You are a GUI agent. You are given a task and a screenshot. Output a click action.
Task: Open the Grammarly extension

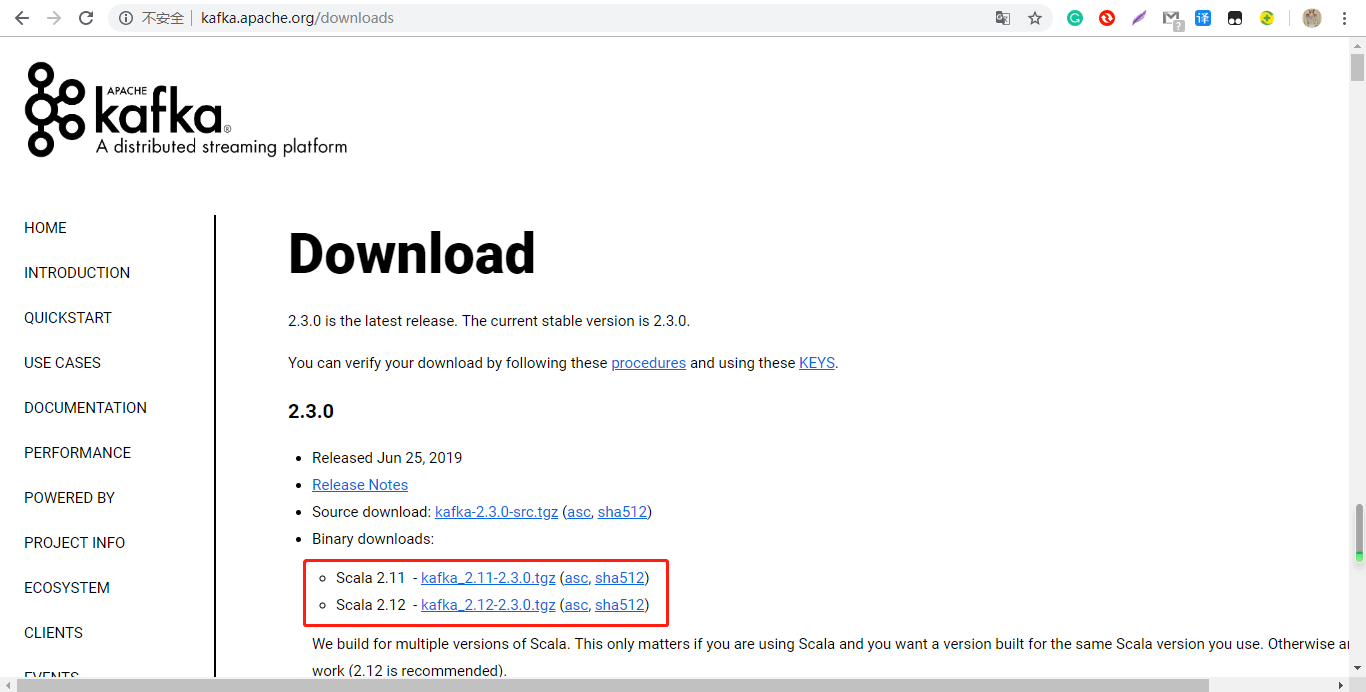(x=1075, y=18)
